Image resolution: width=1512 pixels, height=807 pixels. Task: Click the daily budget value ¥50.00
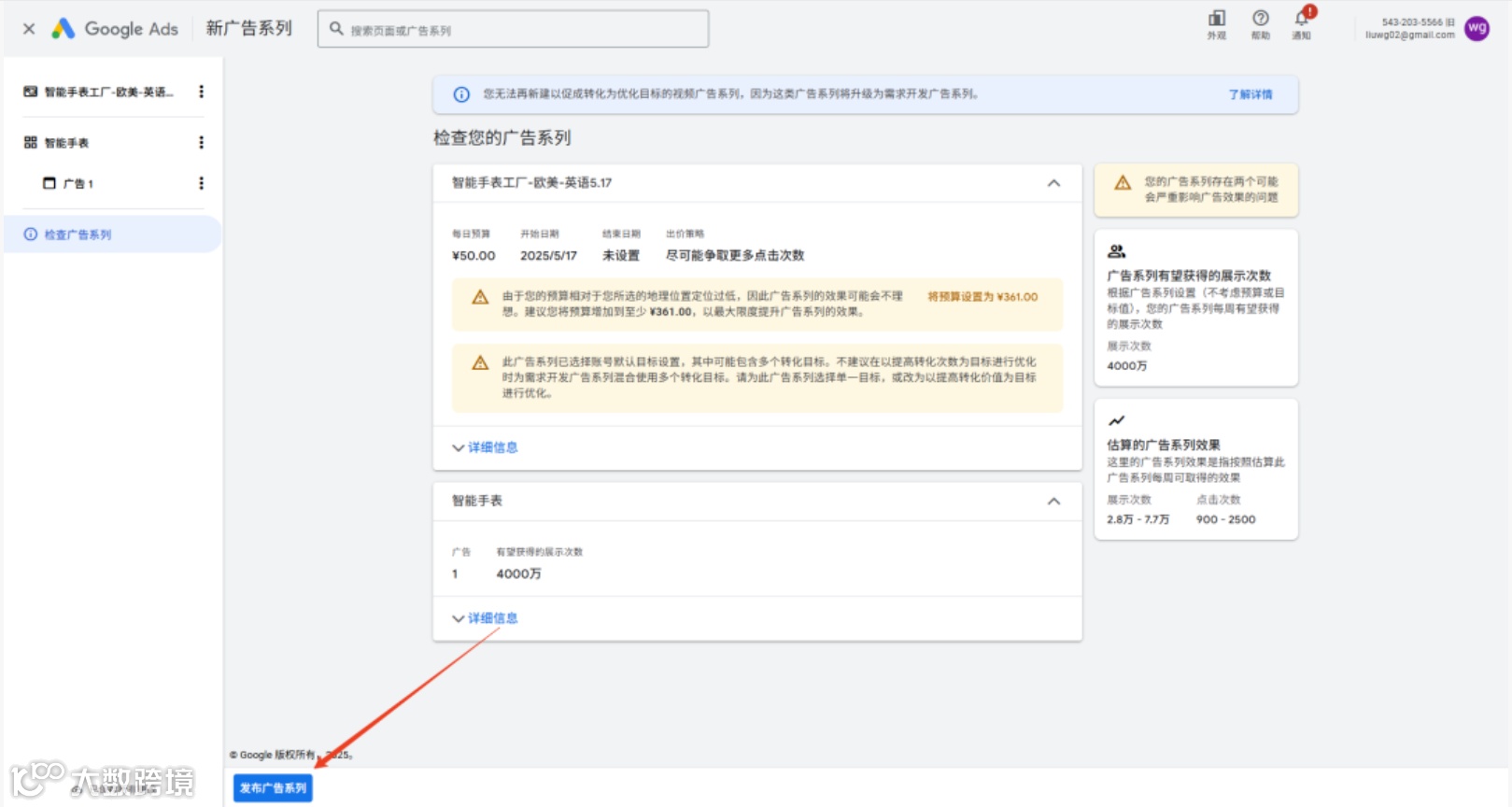(473, 256)
